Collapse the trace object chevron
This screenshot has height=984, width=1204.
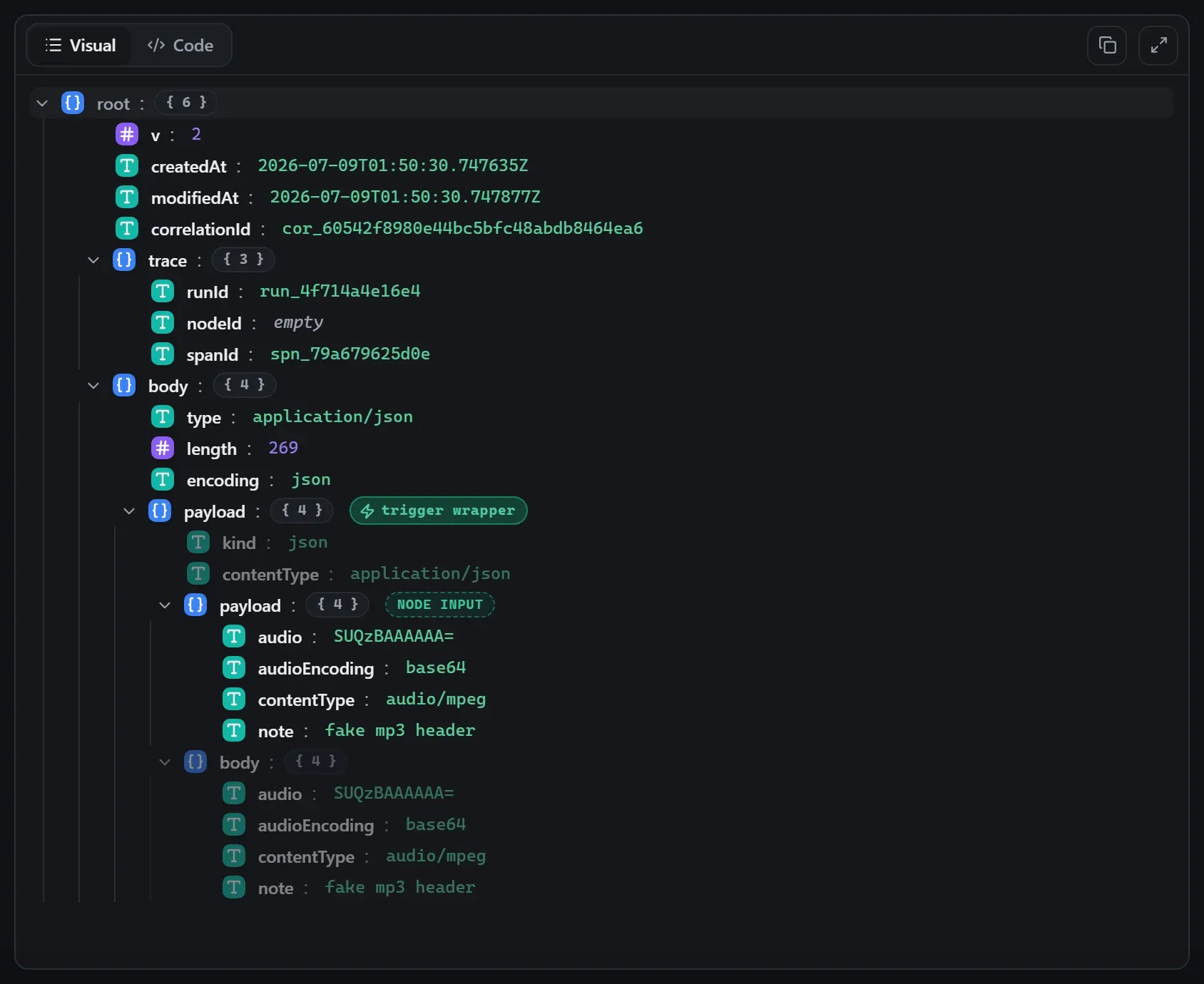[x=93, y=260]
